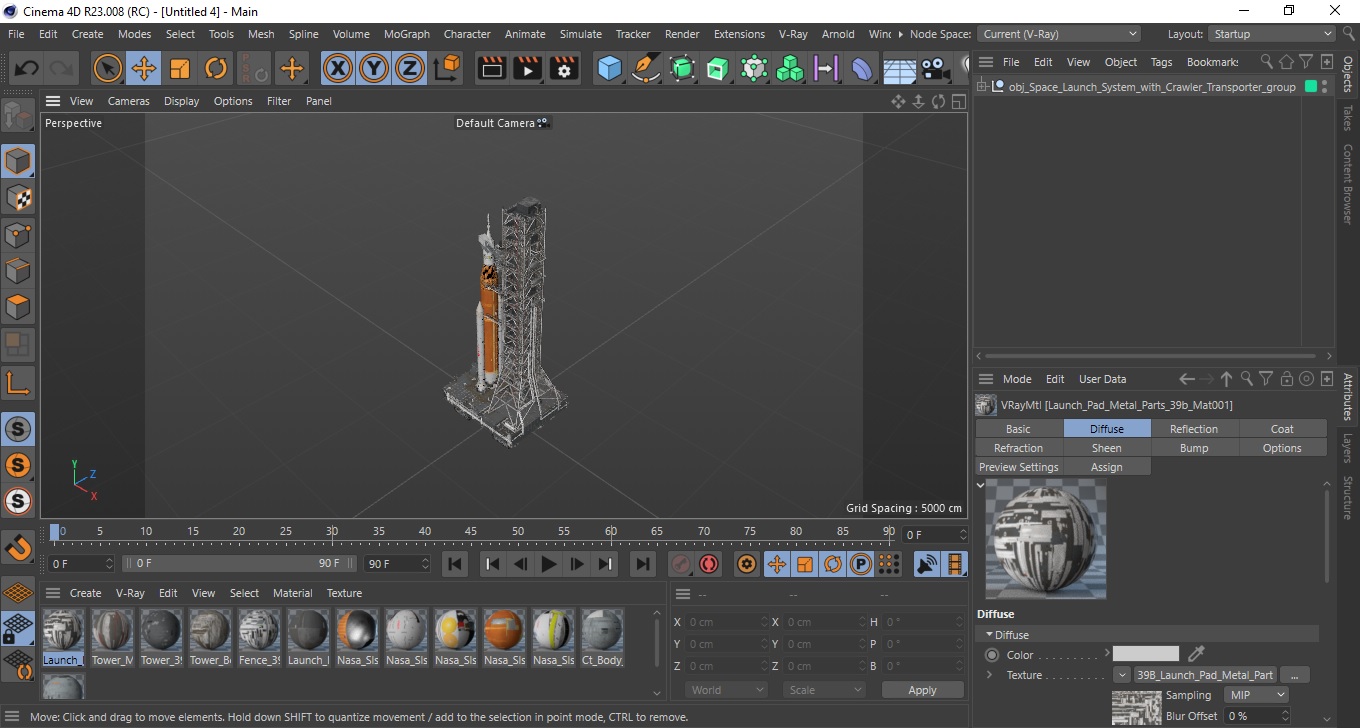Image resolution: width=1360 pixels, height=728 pixels.
Task: Click the Floor grid object icon
Action: tap(899, 69)
